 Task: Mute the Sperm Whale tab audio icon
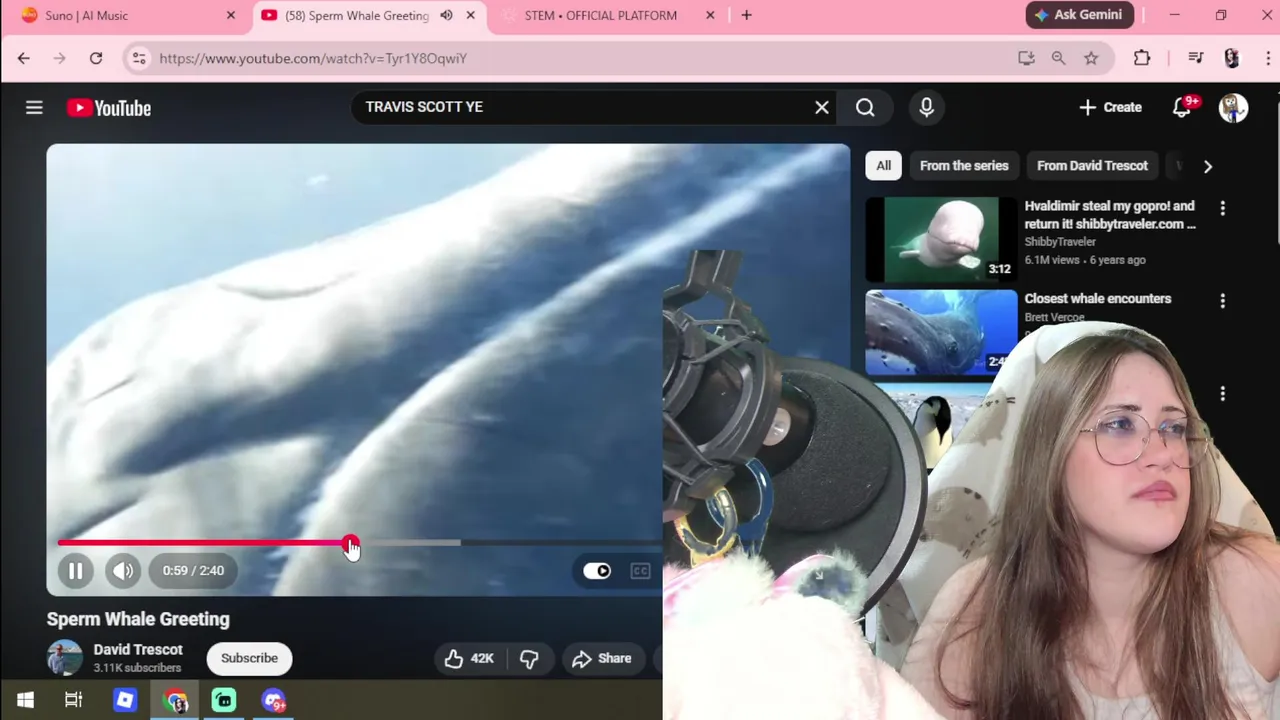pos(446,15)
